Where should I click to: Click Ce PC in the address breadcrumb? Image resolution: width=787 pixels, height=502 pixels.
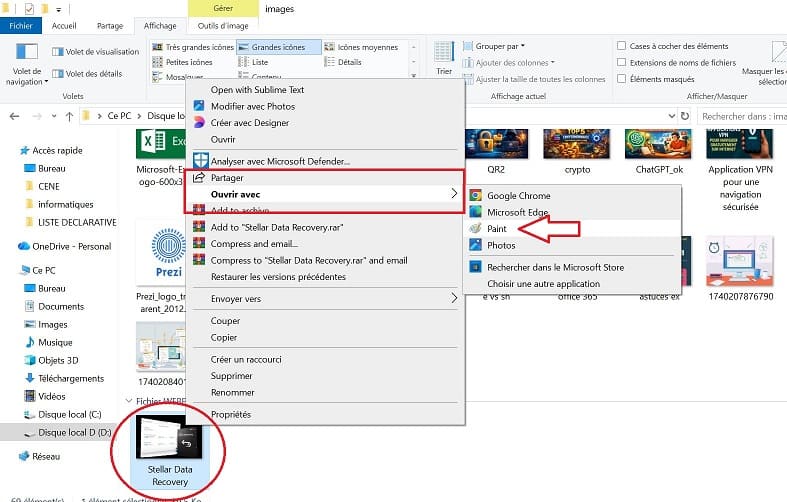(x=119, y=116)
